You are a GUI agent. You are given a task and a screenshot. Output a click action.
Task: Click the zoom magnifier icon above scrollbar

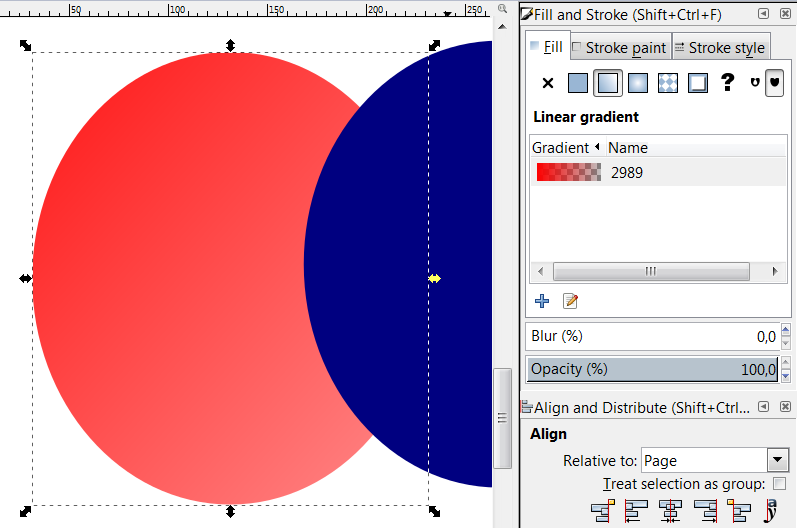pyautogui.click(x=503, y=9)
